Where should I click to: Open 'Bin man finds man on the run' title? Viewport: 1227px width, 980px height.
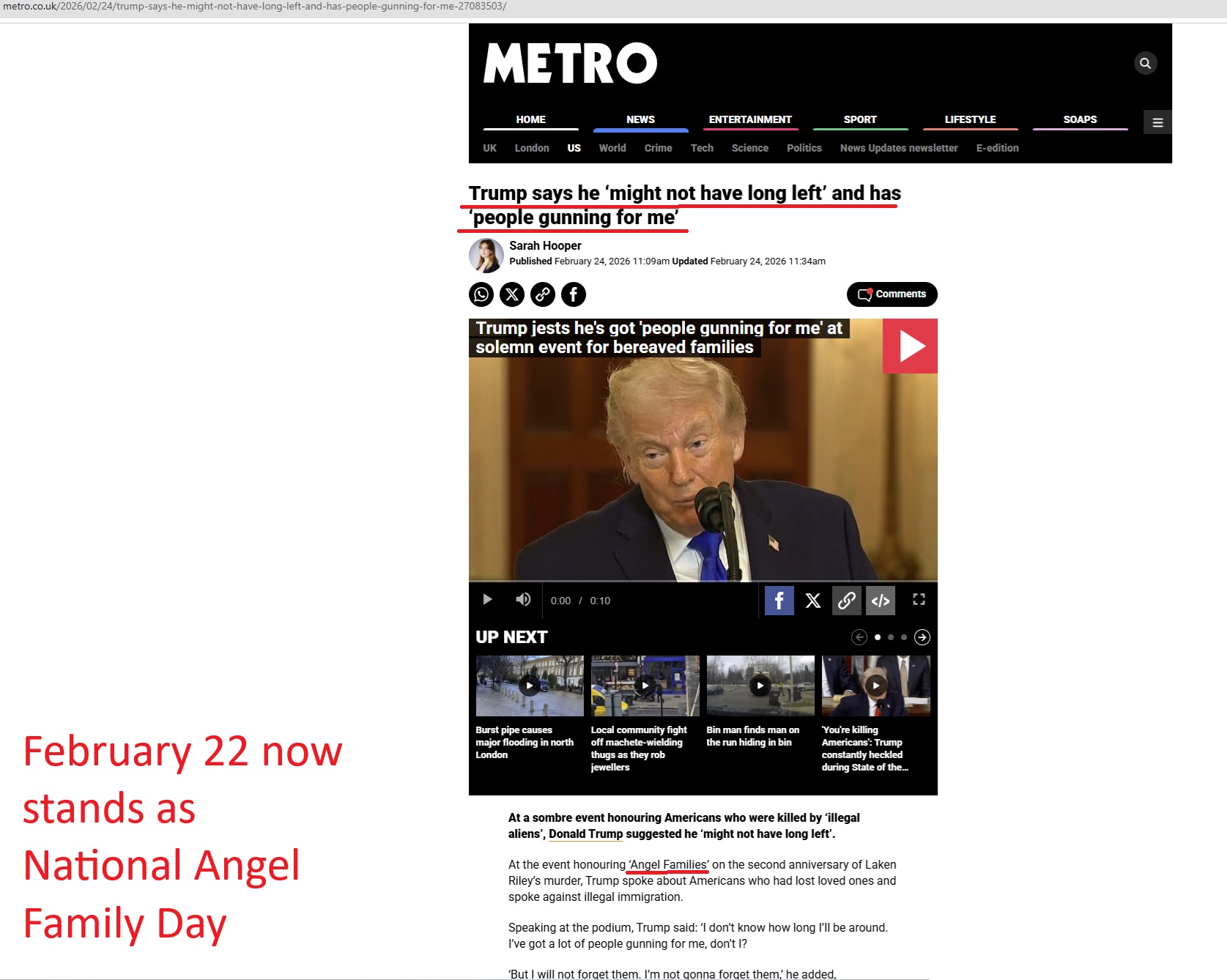(753, 736)
